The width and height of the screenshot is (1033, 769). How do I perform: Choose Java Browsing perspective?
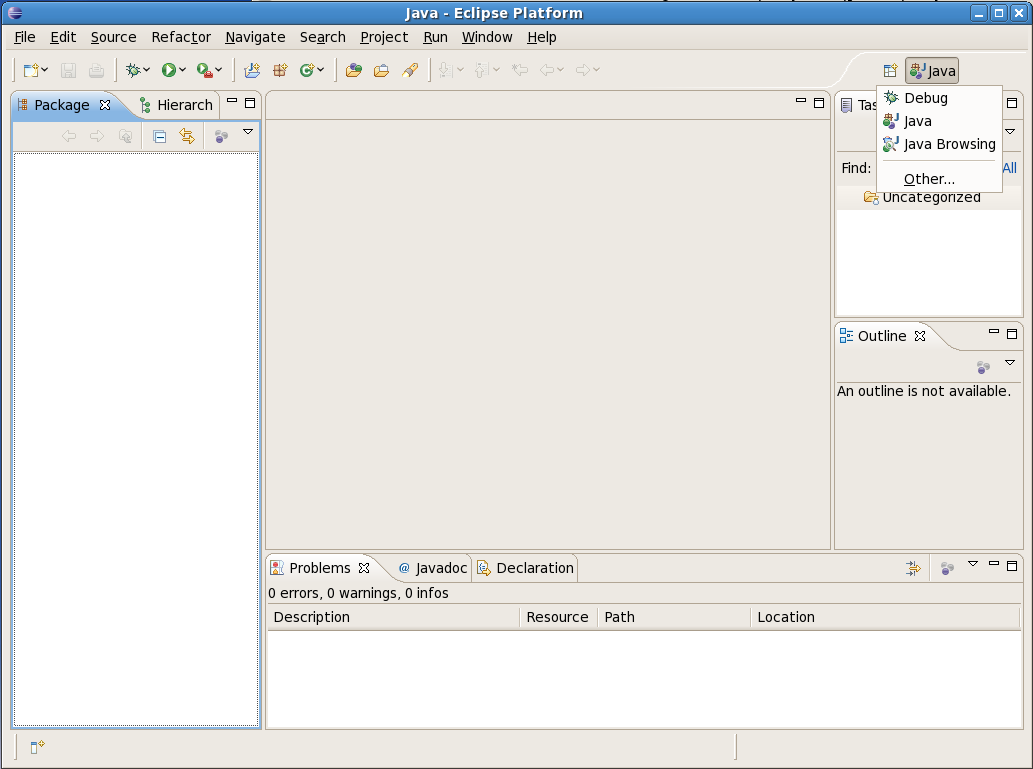(949, 144)
